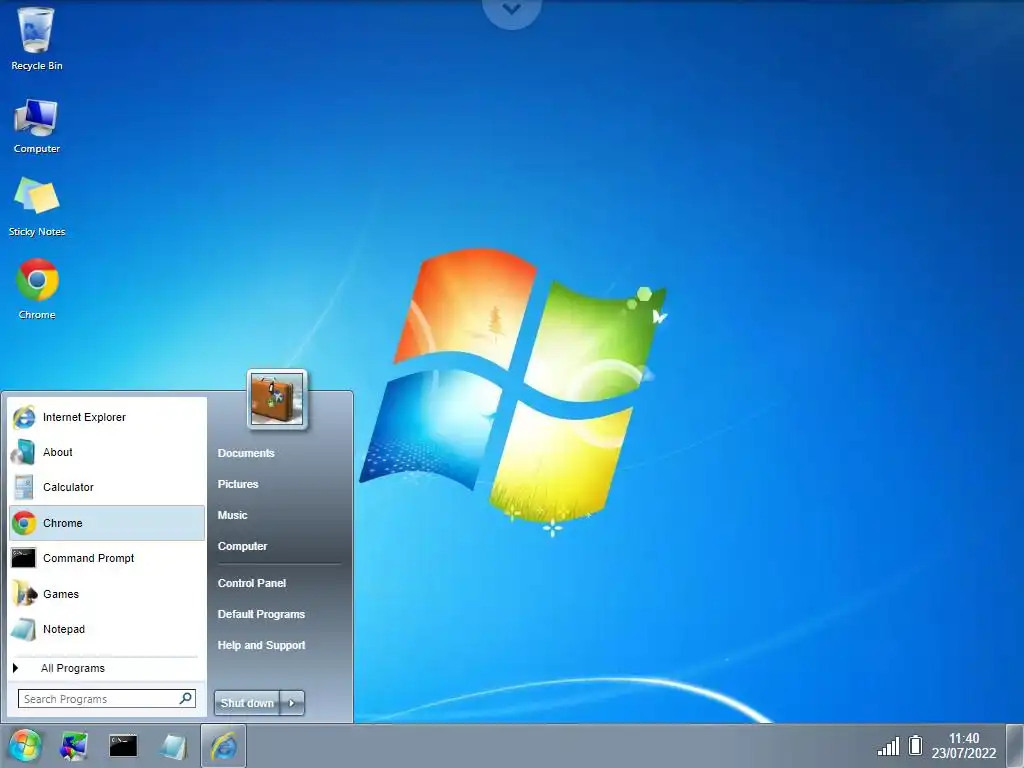
Task: Open the Sticky Notes desktop icon
Action: tap(37, 207)
